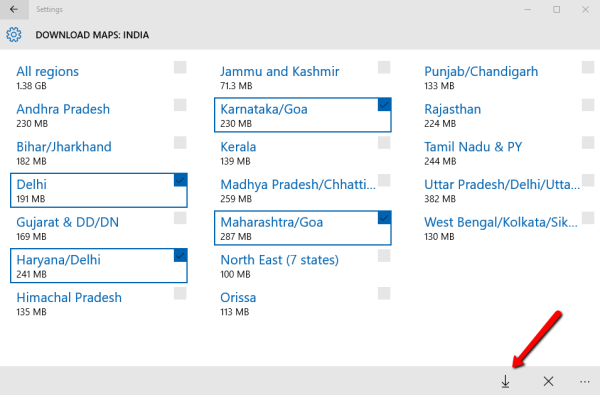Go back using the back arrow

click(x=14, y=9)
